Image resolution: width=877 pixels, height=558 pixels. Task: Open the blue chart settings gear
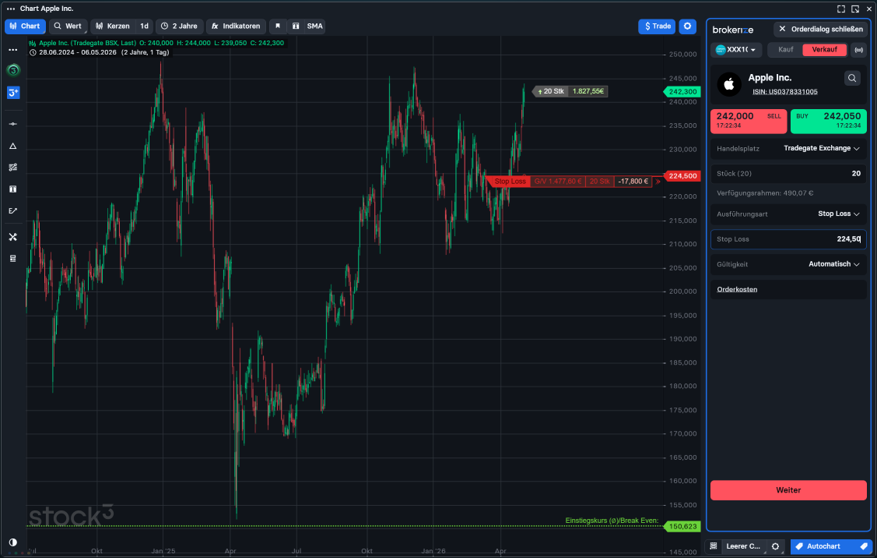[x=687, y=26]
